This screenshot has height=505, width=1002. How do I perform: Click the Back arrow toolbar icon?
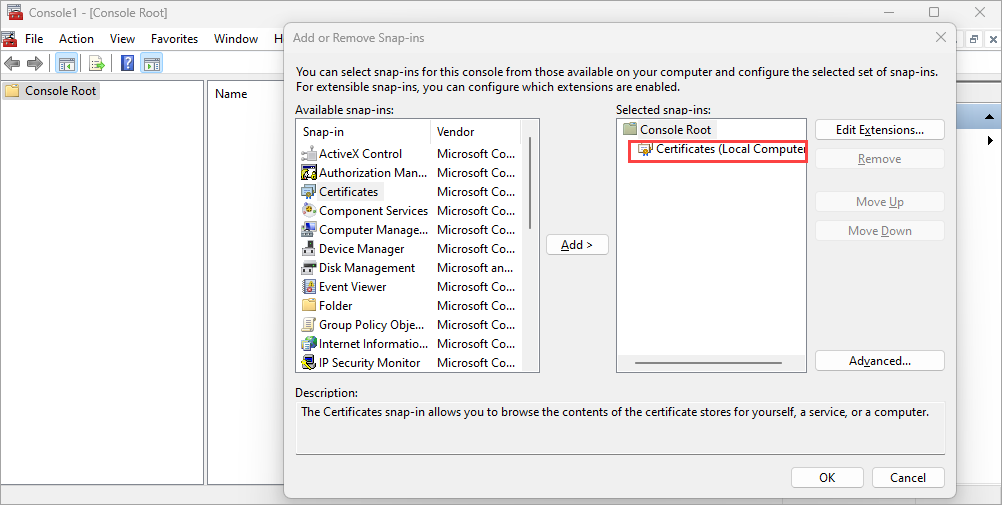pos(12,63)
